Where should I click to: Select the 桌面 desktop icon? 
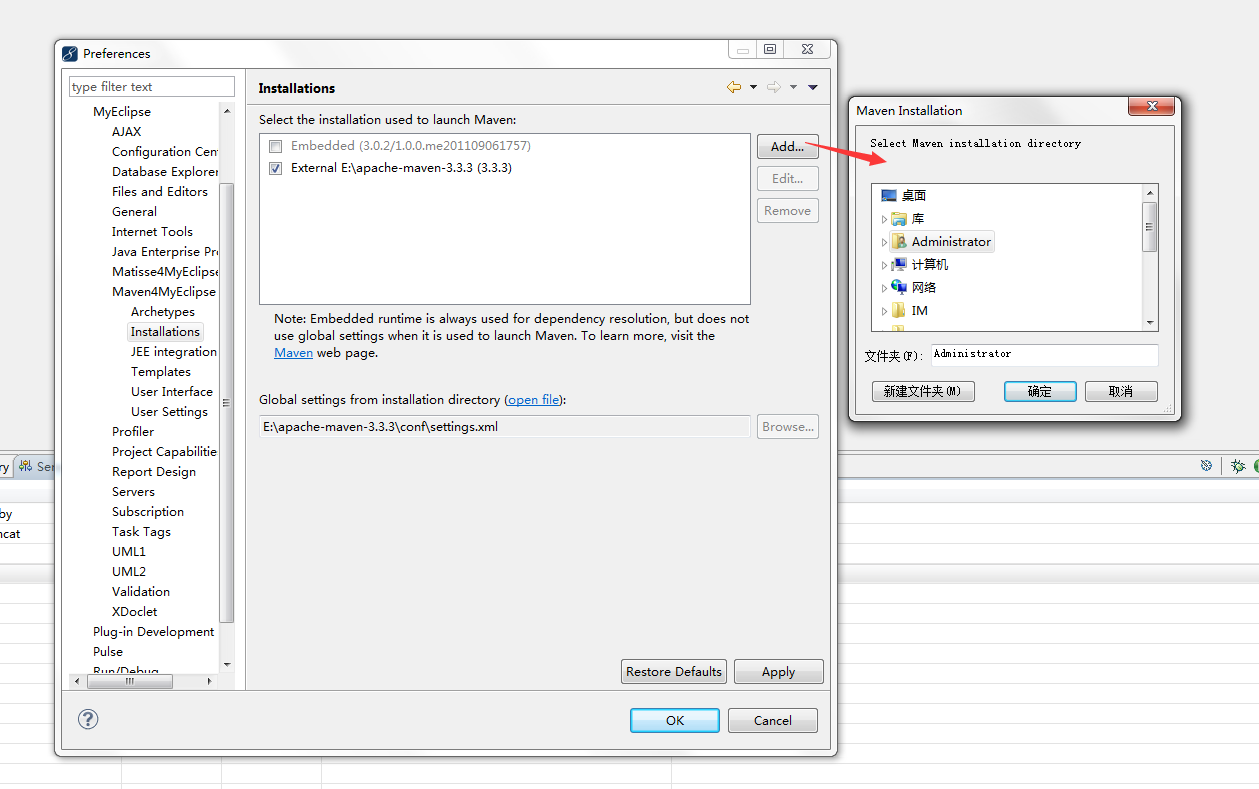pyautogui.click(x=889, y=196)
